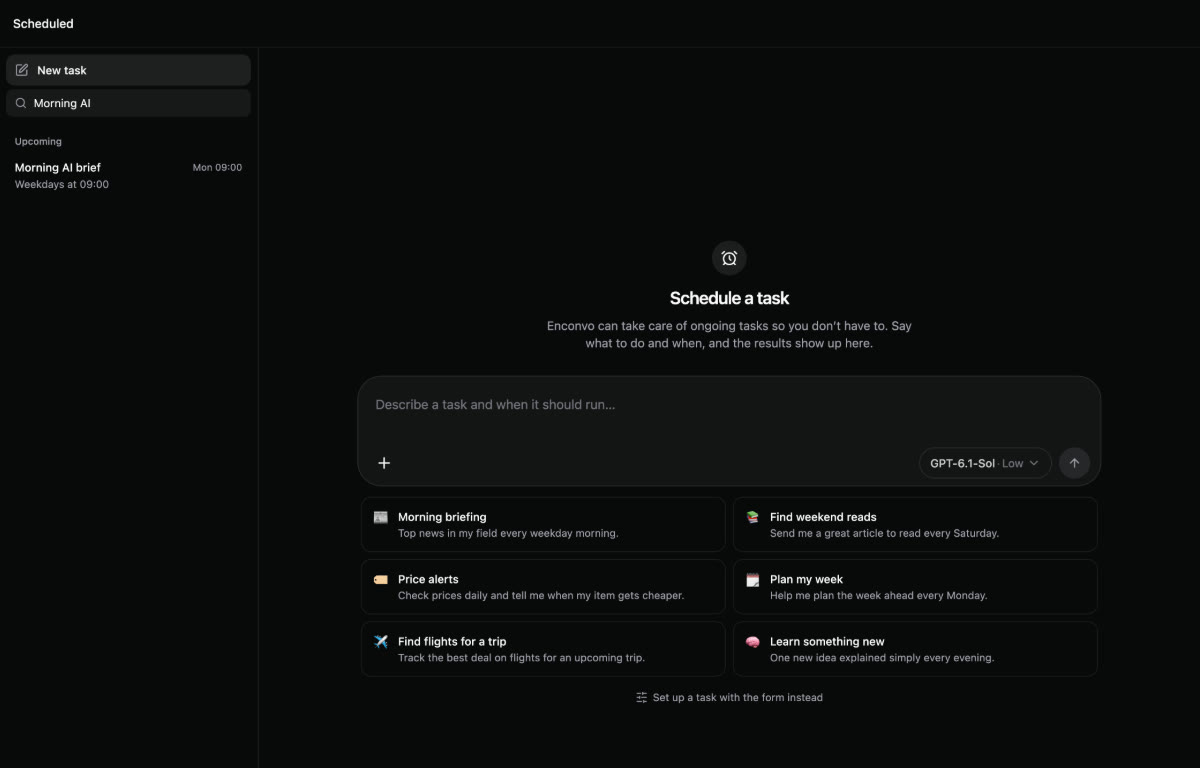Click the newspaper icon on Morning briefing

click(x=381, y=517)
